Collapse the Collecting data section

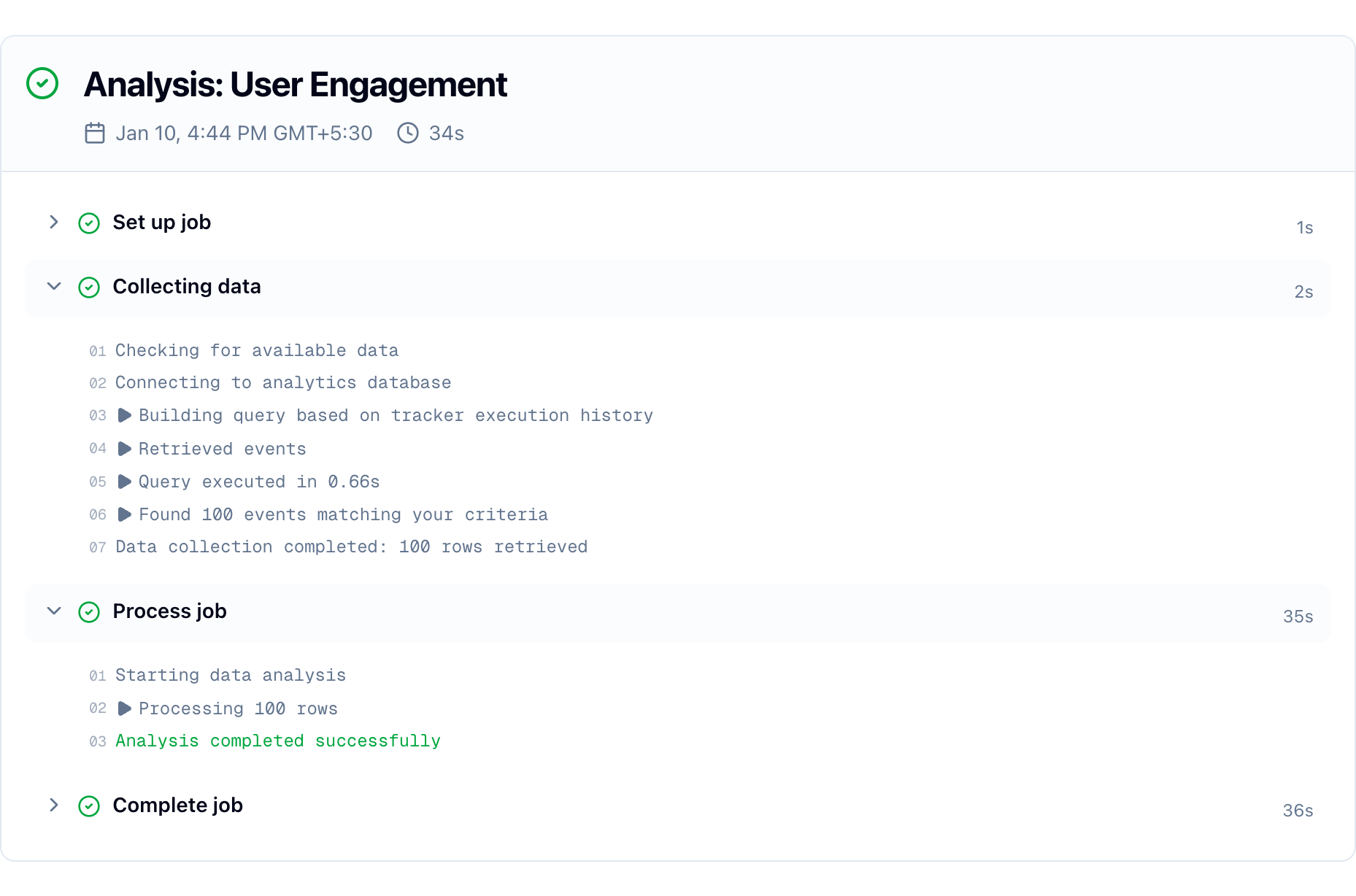54,286
